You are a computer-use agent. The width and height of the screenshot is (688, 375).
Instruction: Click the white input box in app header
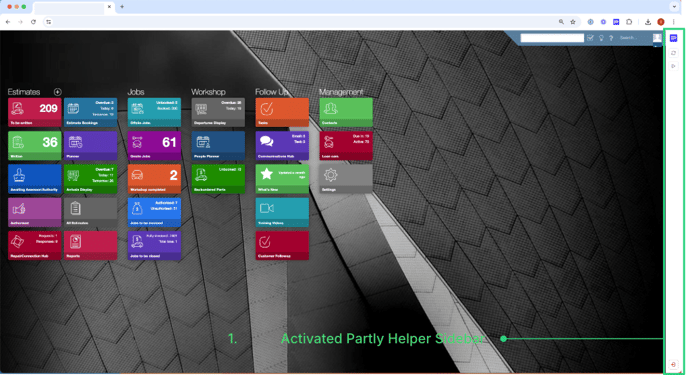[x=552, y=38]
